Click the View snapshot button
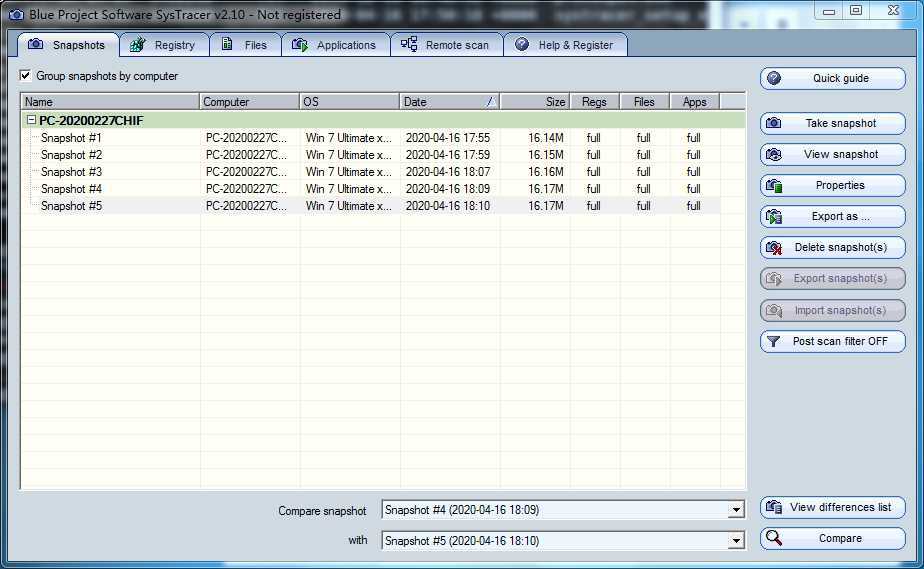 [x=833, y=154]
